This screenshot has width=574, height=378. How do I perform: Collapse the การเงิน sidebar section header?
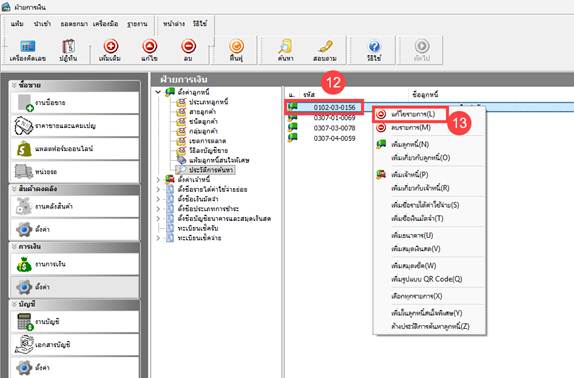click(75, 247)
